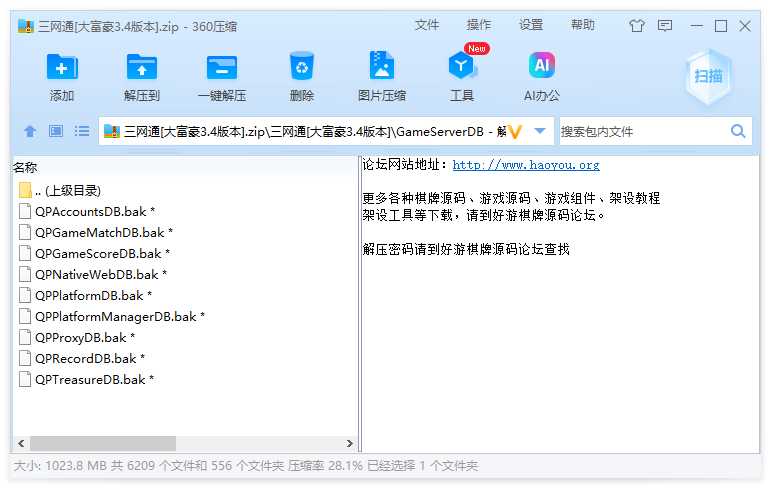Screen dimensions: 771x488
Task: Click the 一键解压 one-click extract icon
Action: click(x=222, y=67)
